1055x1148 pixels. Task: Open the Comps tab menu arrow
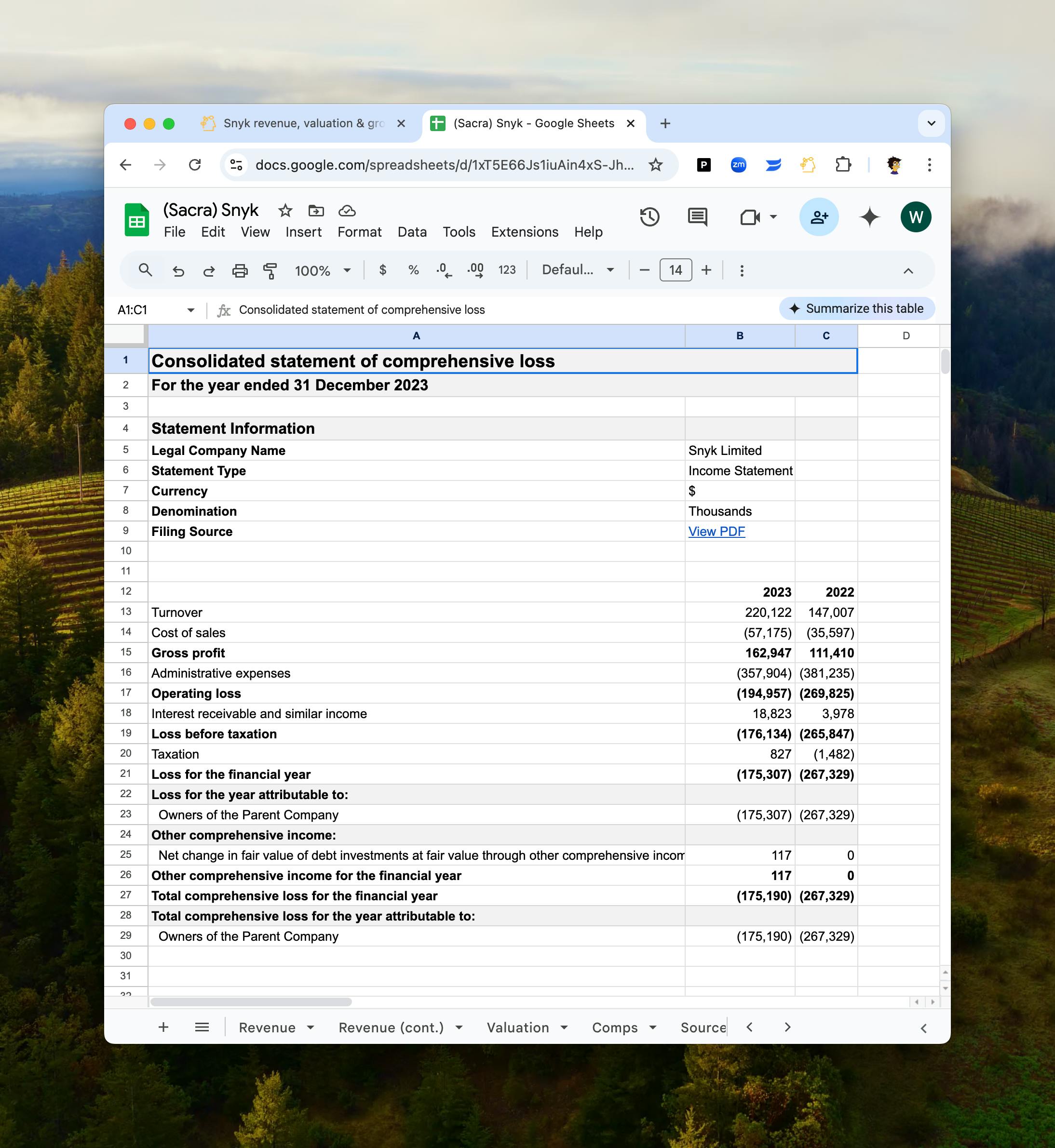point(653,1028)
